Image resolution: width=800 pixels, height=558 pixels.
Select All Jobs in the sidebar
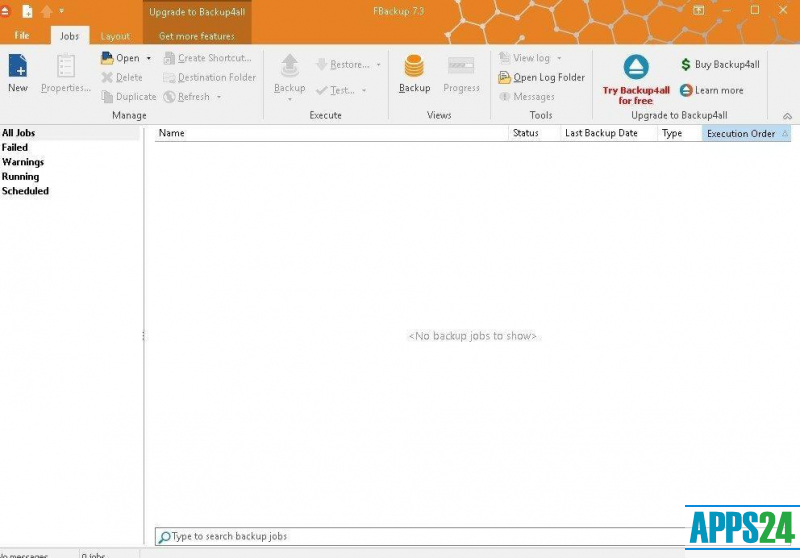(x=69, y=133)
